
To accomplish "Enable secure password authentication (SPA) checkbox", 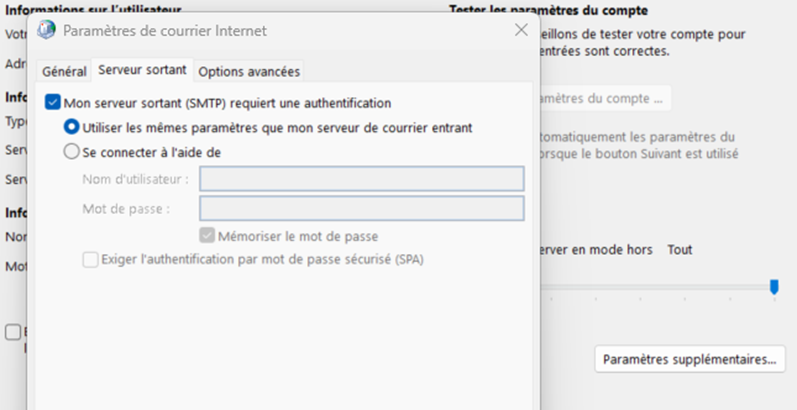I will [x=90, y=260].
